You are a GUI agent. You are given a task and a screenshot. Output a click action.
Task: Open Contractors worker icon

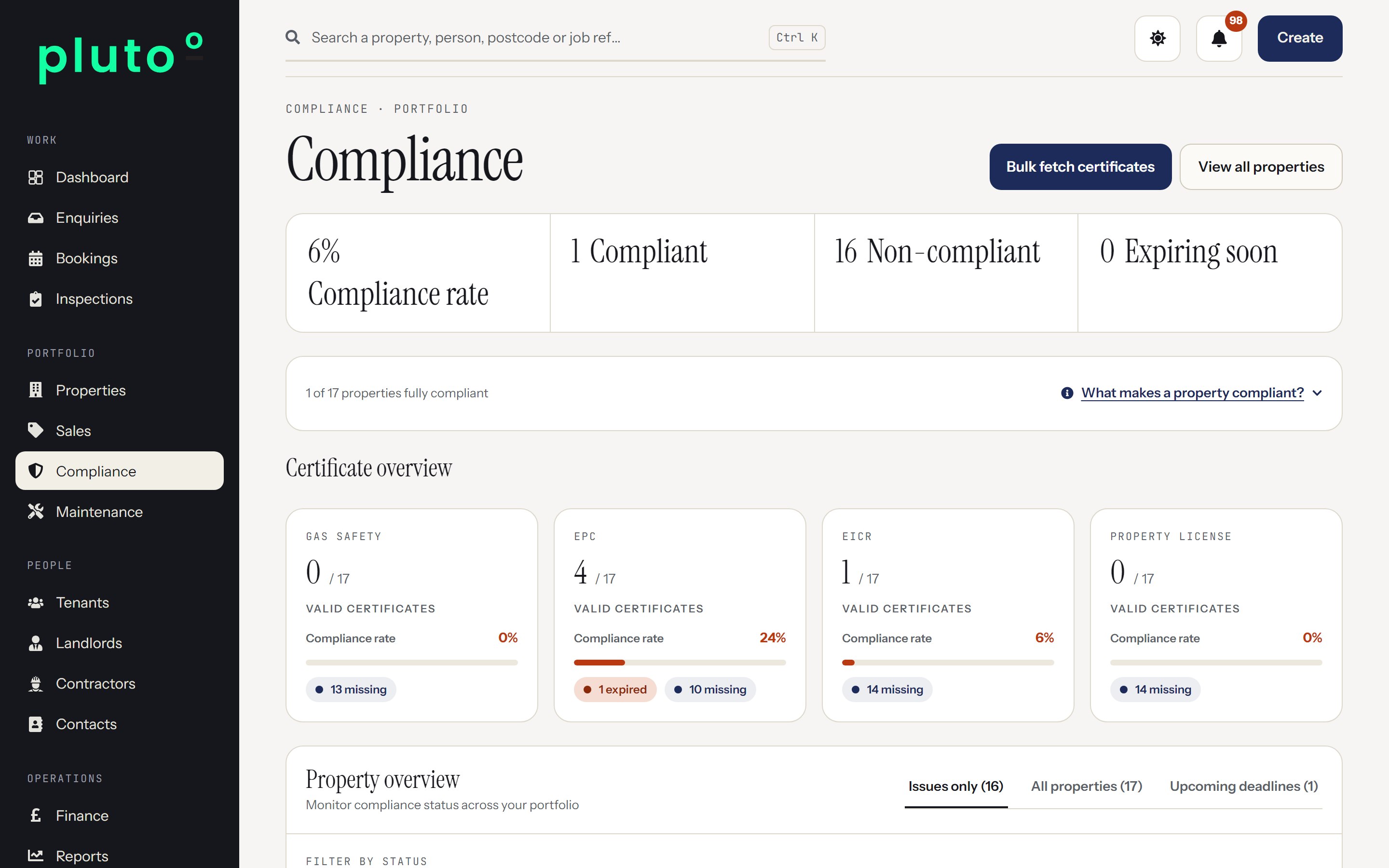(x=36, y=684)
